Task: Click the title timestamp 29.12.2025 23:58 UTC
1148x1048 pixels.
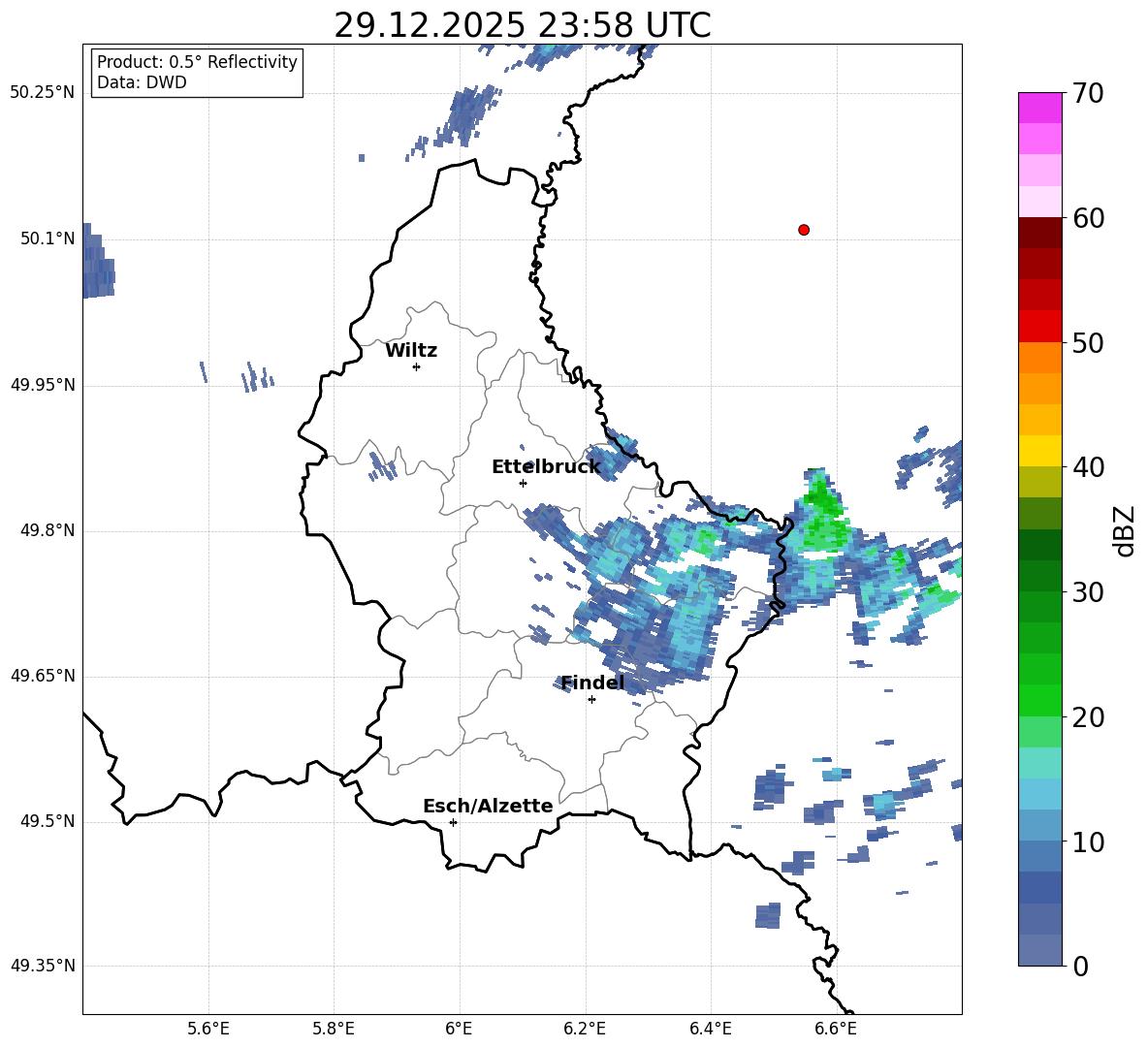Action: click(x=522, y=25)
